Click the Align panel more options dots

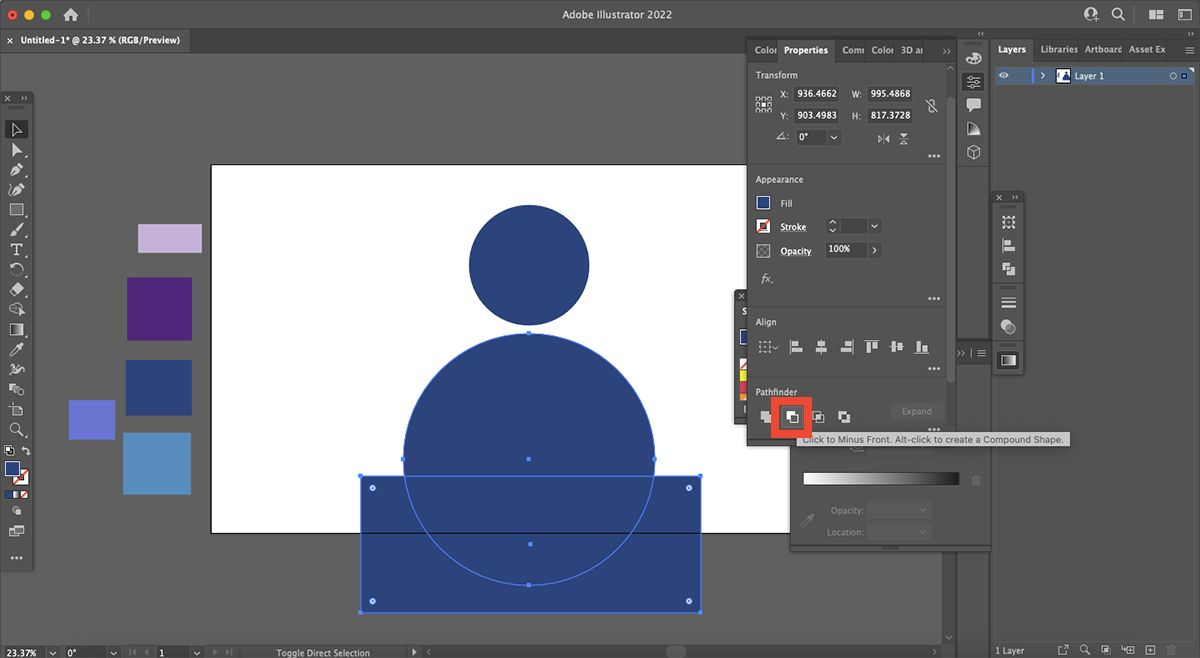934,369
